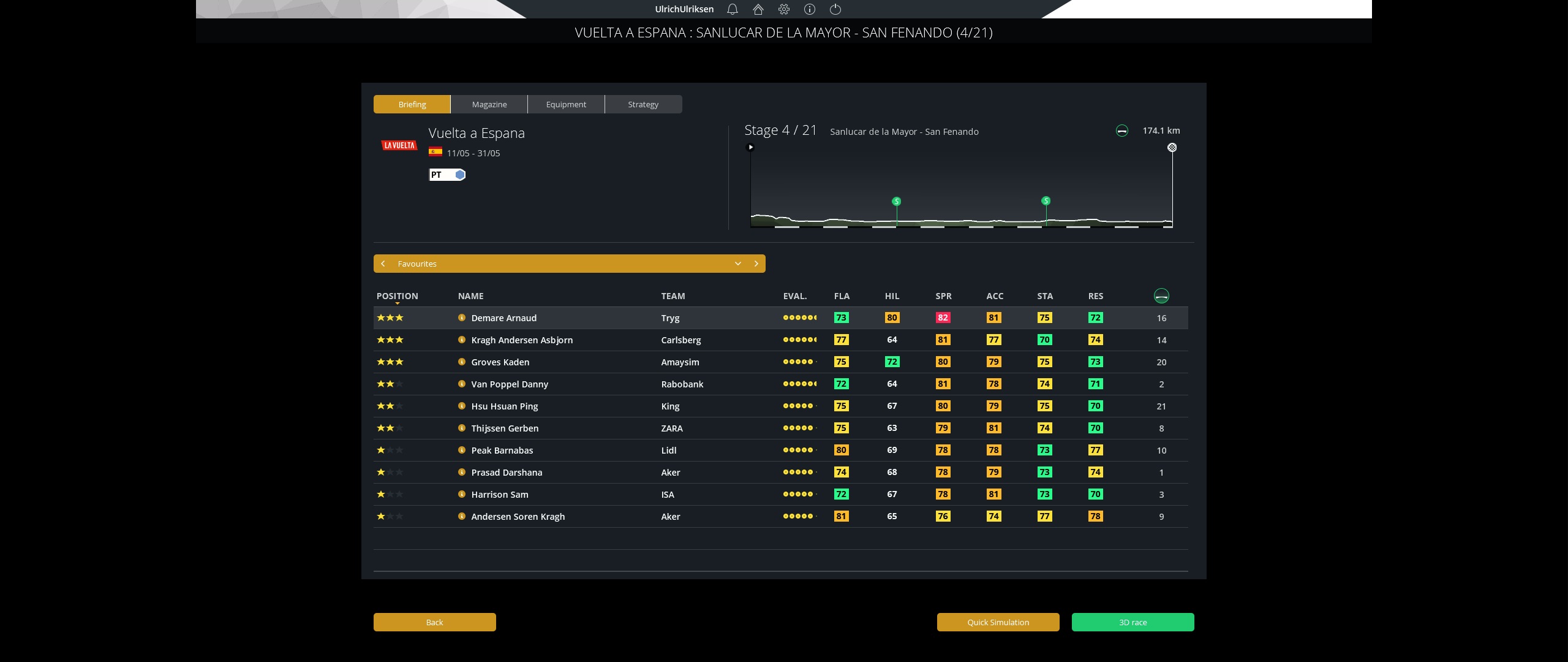Image resolution: width=1568 pixels, height=662 pixels.
Task: Go to next list with right chevron
Action: [756, 264]
